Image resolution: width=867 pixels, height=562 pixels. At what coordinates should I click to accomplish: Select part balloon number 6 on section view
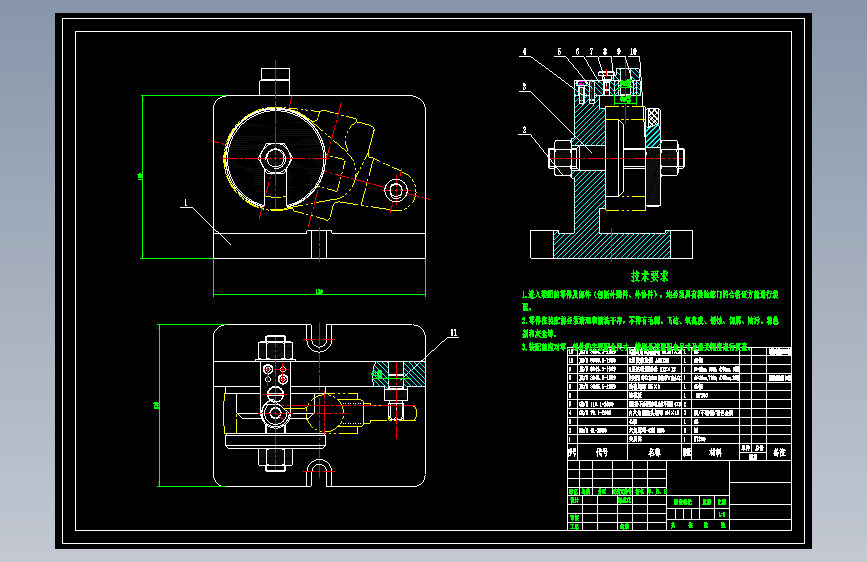(577, 52)
